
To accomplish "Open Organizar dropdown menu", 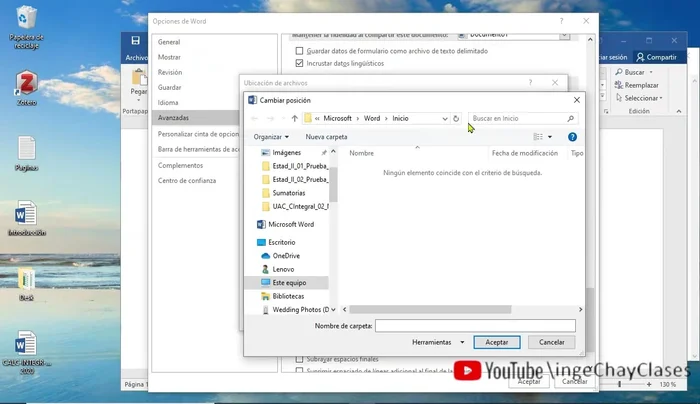I will pyautogui.click(x=271, y=137).
